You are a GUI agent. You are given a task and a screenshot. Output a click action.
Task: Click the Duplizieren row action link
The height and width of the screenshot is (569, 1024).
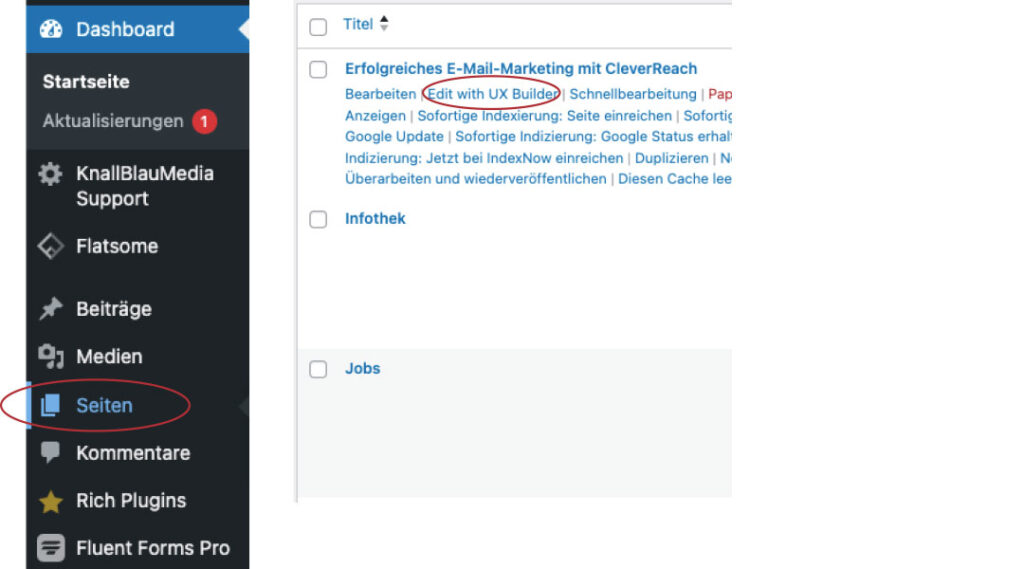tap(673, 158)
